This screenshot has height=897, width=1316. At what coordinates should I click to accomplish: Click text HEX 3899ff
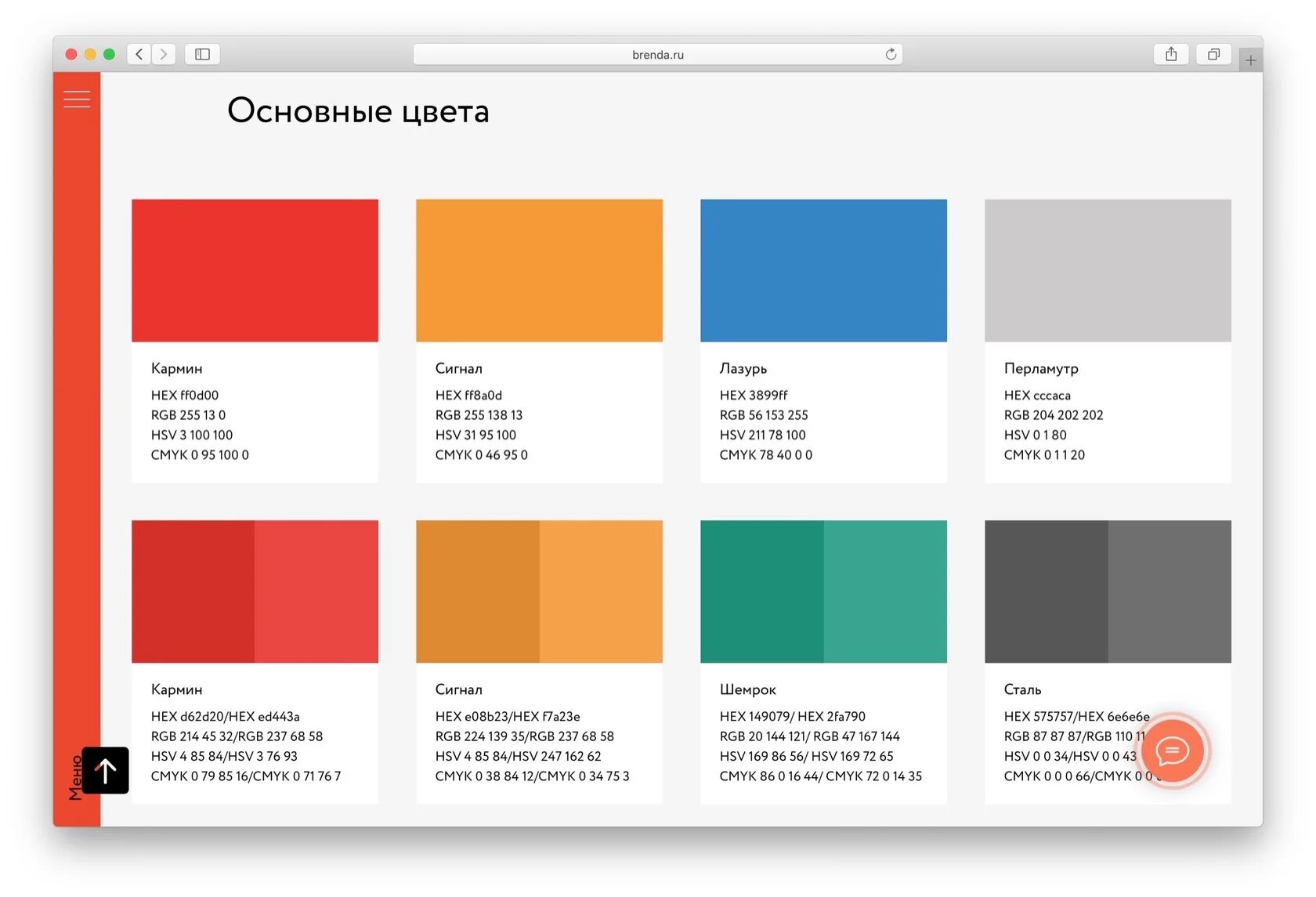tap(754, 396)
